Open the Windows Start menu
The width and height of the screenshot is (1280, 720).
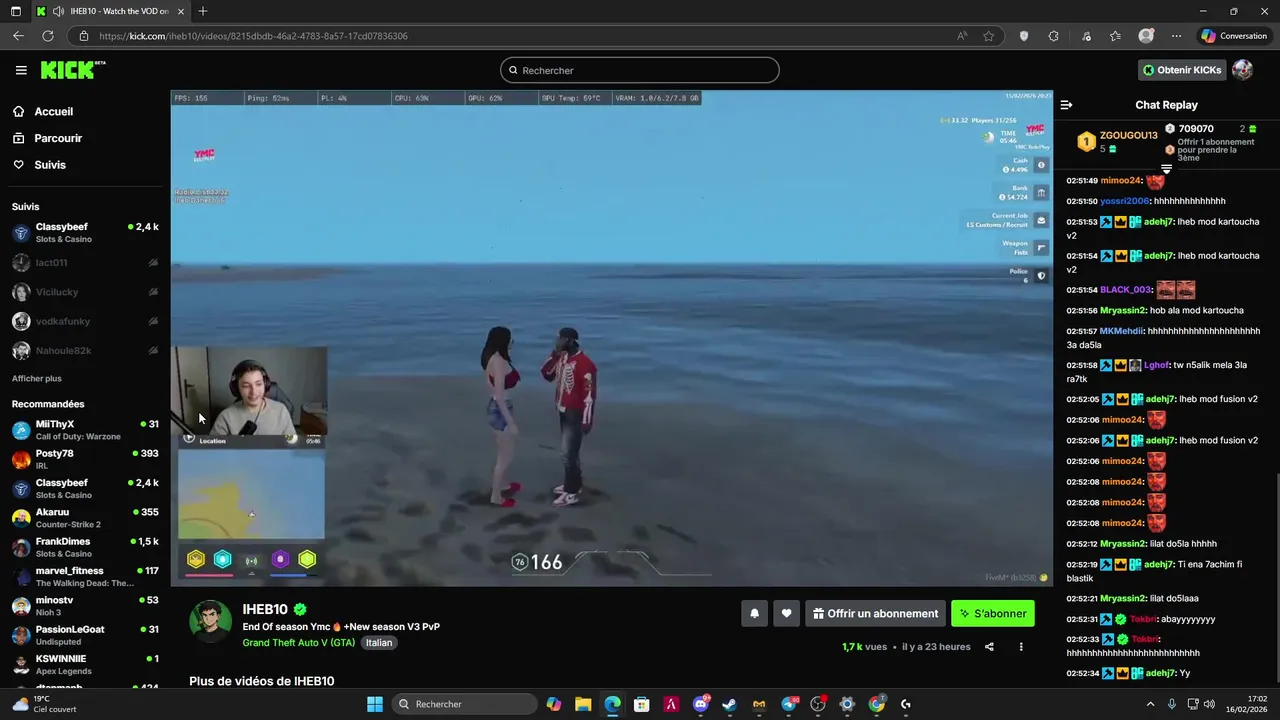(x=375, y=704)
